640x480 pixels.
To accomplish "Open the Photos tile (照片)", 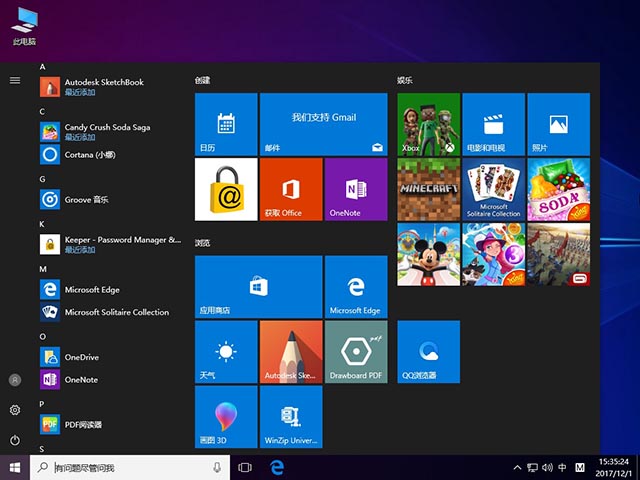I will [558, 124].
